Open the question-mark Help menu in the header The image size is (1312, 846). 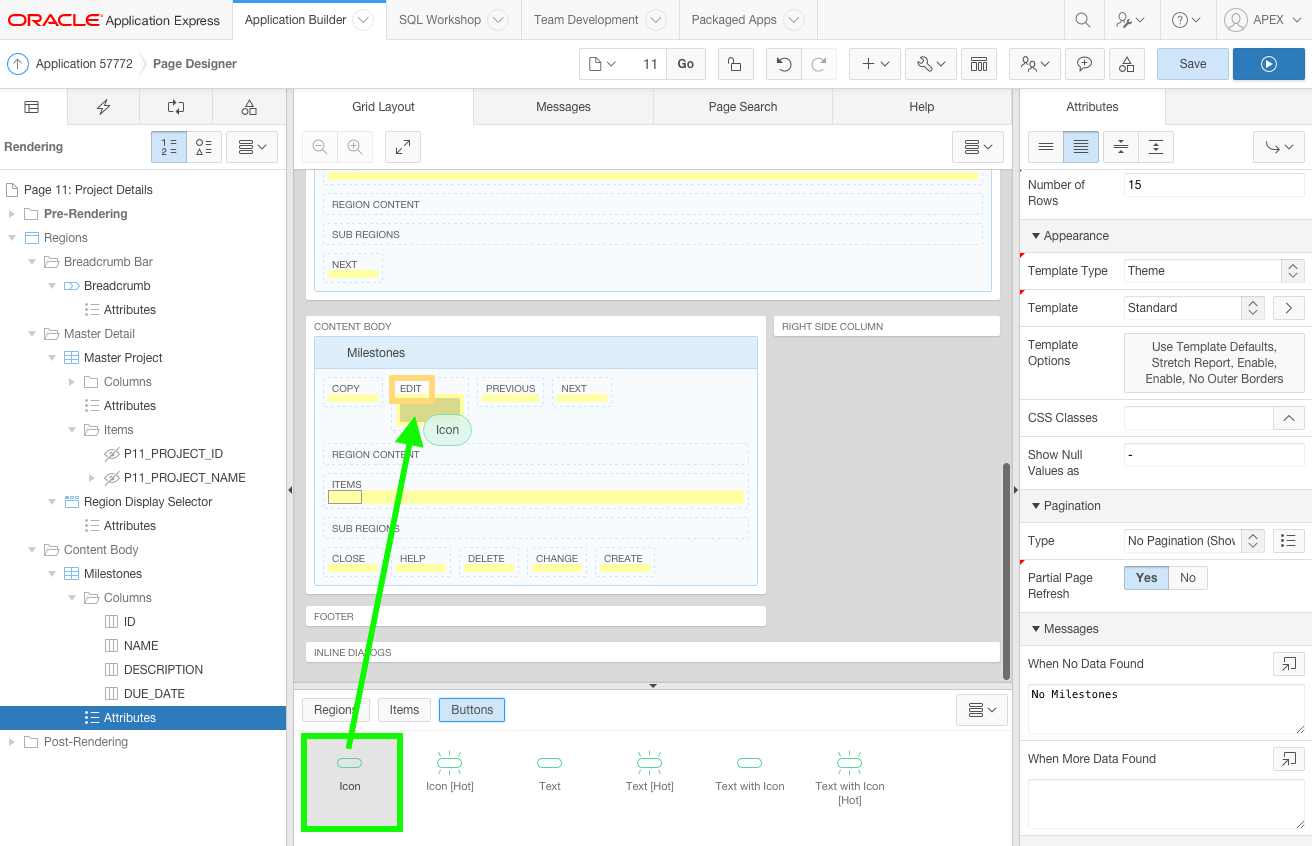[x=1186, y=20]
